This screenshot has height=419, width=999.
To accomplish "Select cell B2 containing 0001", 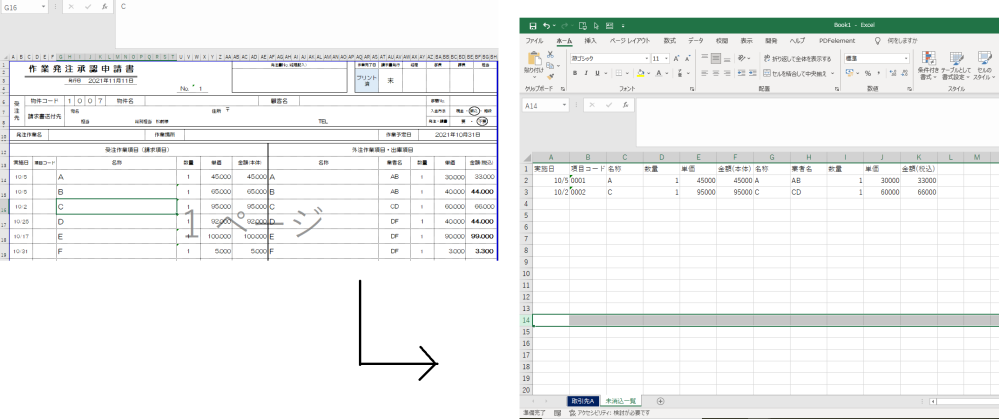I will [588, 180].
